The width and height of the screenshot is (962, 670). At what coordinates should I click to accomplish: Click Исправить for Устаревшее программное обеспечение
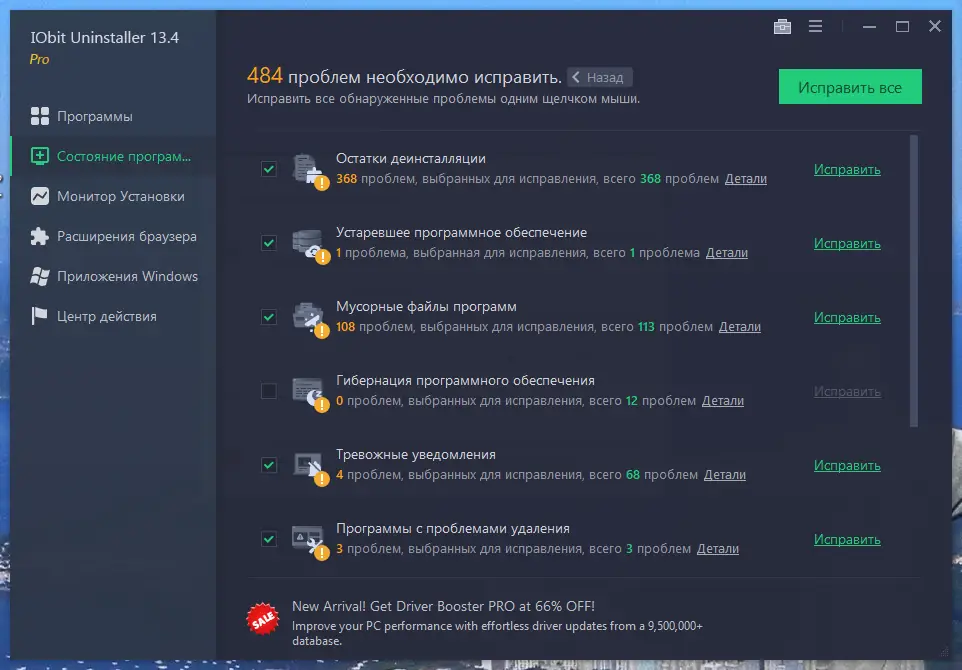(x=847, y=244)
